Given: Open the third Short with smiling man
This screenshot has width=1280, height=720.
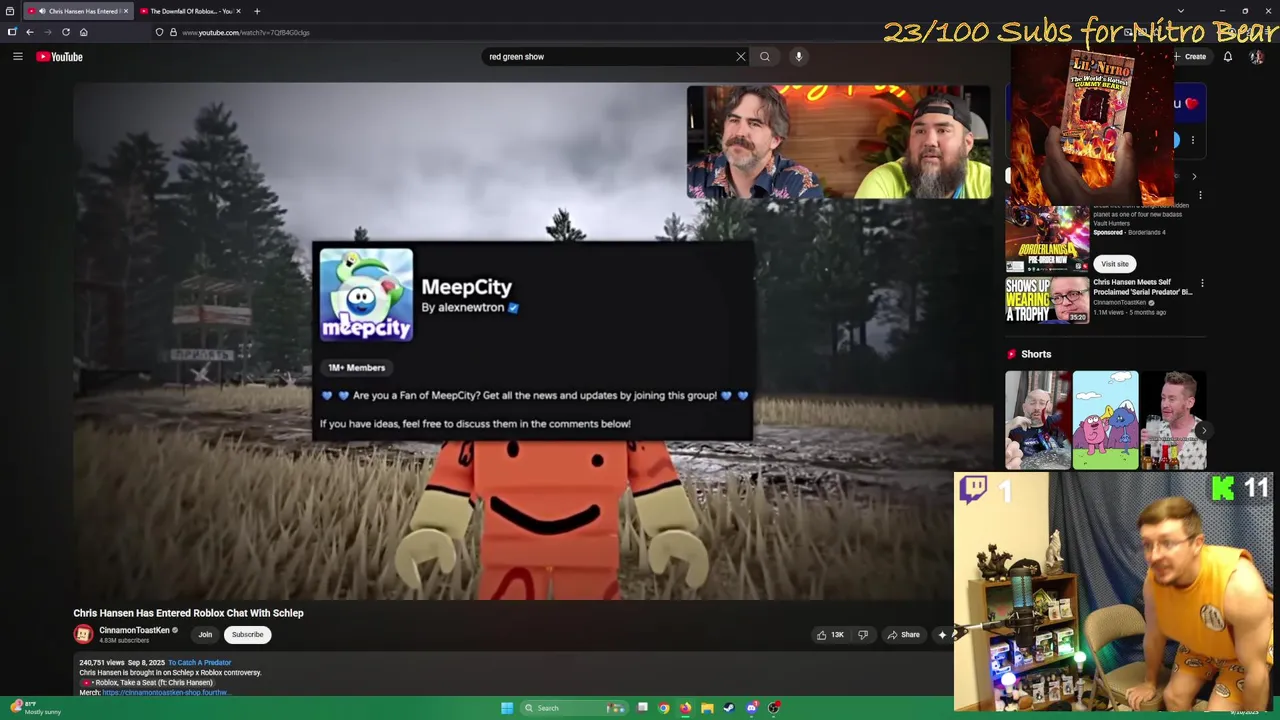Looking at the screenshot, I should (1173, 420).
